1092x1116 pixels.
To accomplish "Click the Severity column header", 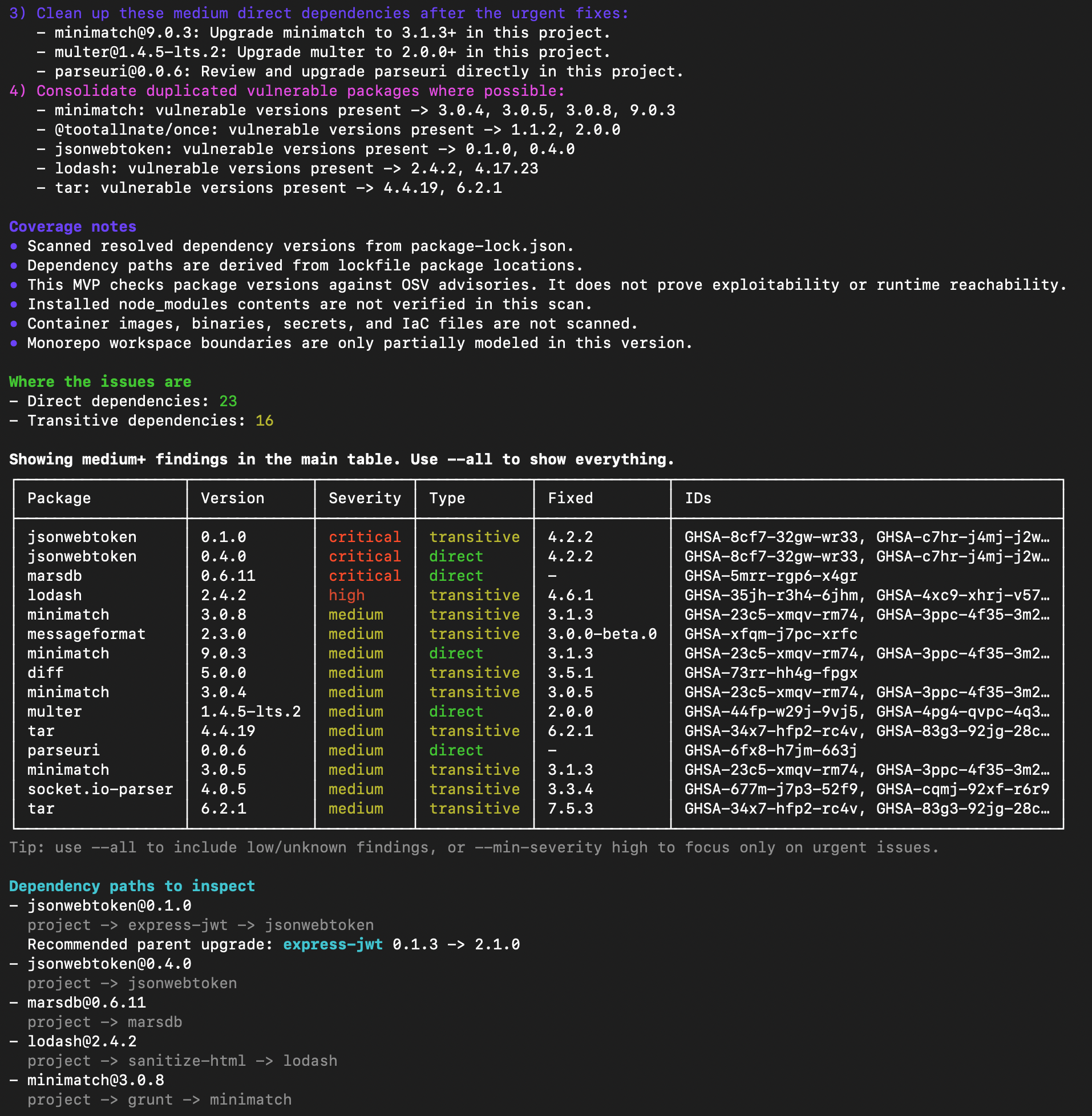I will (x=365, y=498).
